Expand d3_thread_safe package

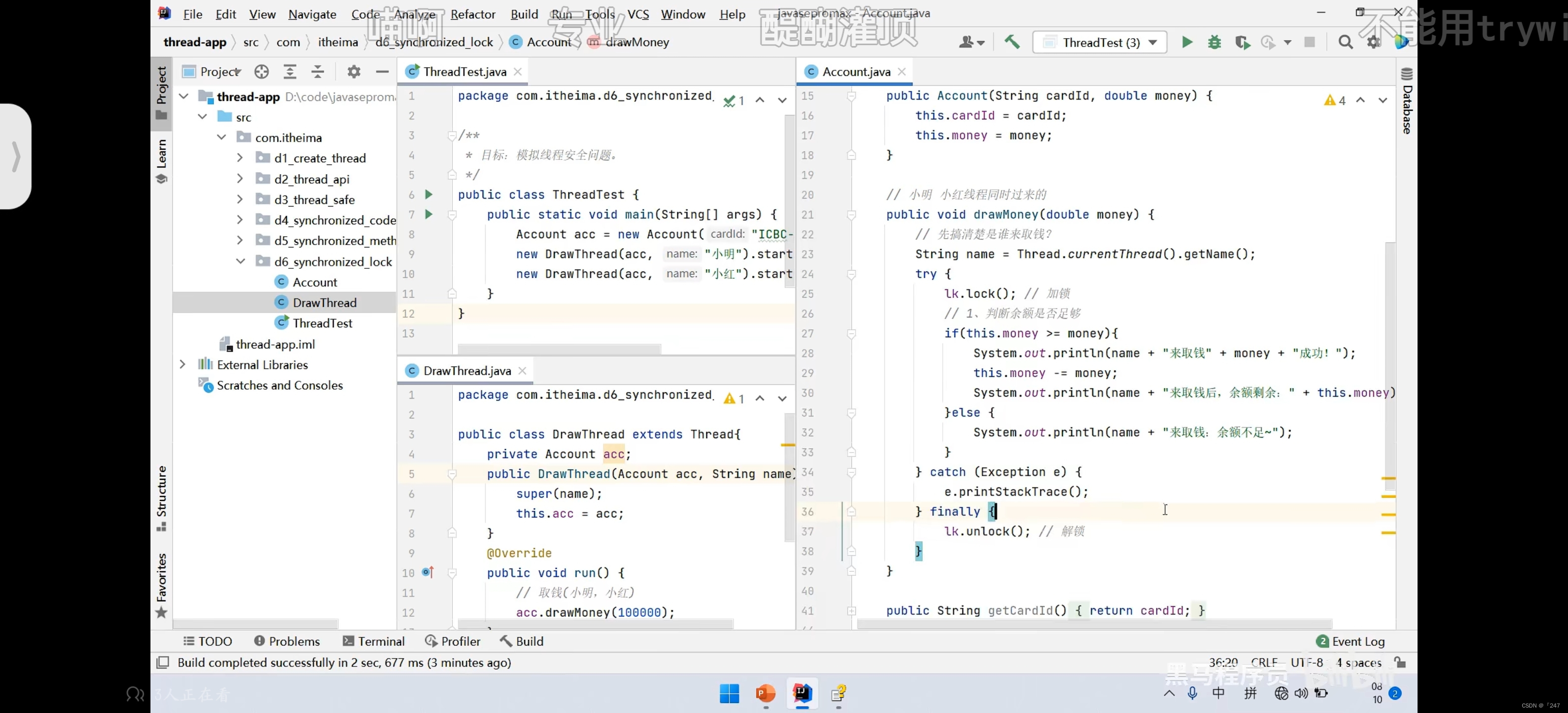coord(240,199)
